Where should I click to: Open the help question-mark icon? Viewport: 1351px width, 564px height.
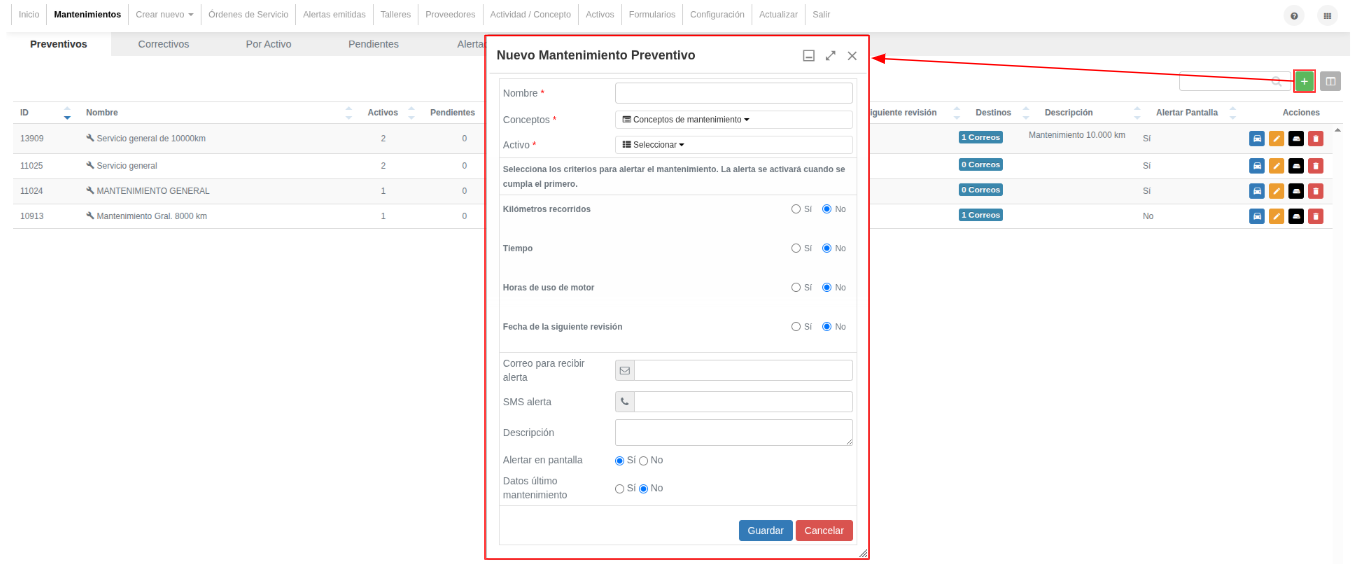pos(1294,16)
